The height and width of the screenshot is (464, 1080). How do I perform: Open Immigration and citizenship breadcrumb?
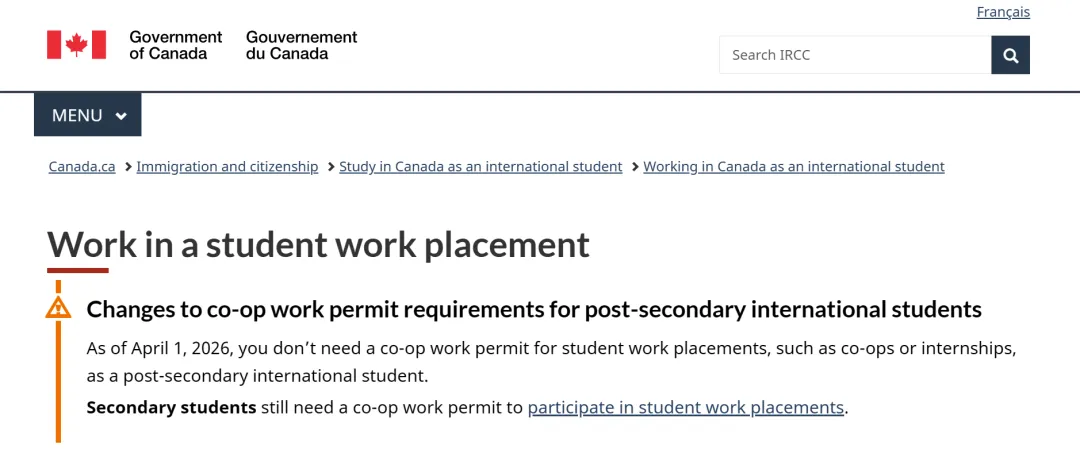click(x=227, y=167)
